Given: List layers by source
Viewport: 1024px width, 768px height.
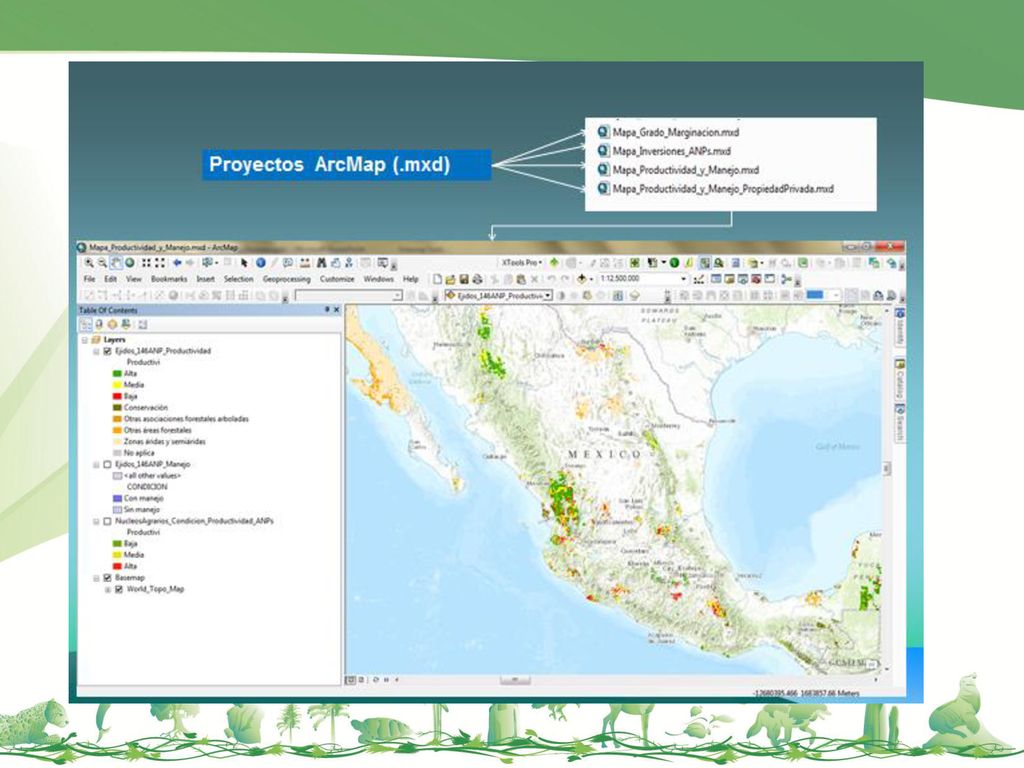Looking at the screenshot, I should tap(99, 325).
